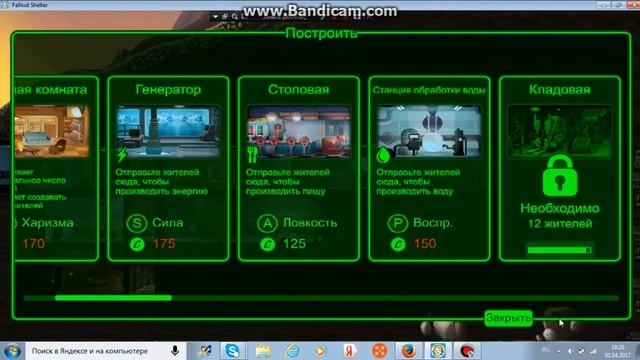Click the Ловкость label
Screen dimensions: 640x360
click(310, 223)
